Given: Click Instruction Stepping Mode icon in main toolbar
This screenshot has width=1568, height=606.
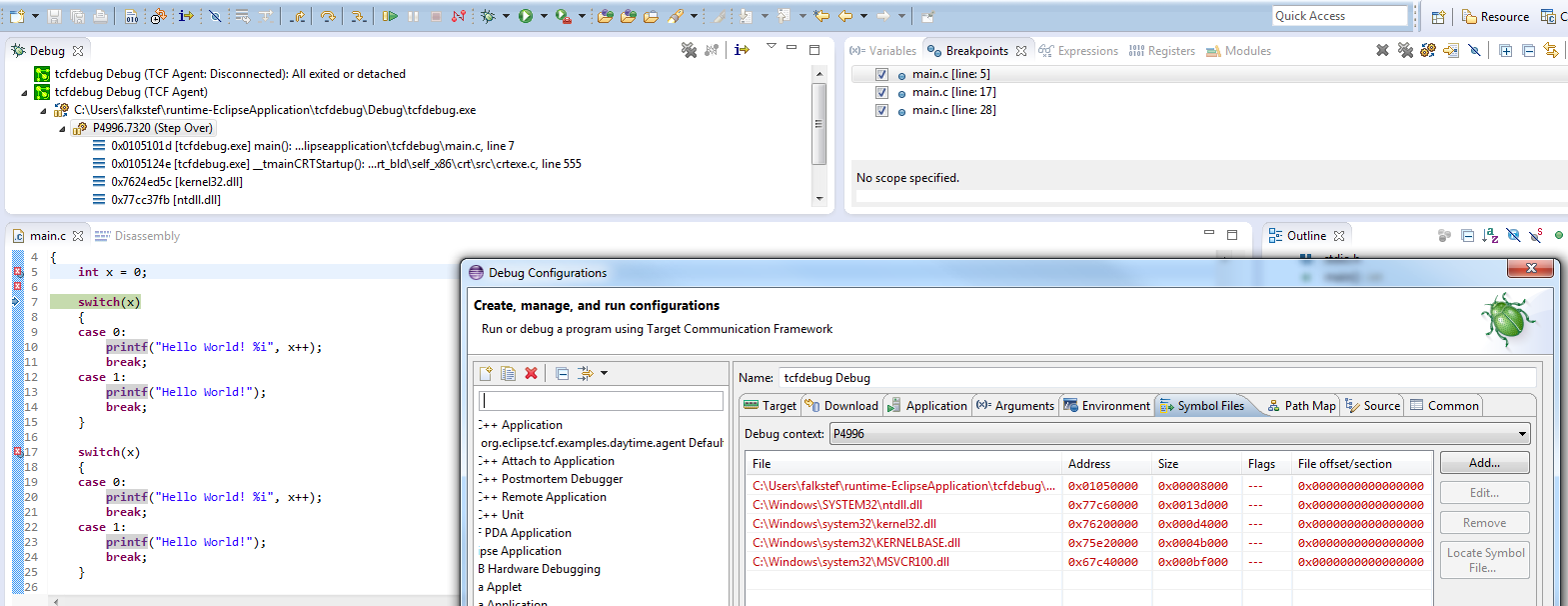Looking at the screenshot, I should coord(186,16).
